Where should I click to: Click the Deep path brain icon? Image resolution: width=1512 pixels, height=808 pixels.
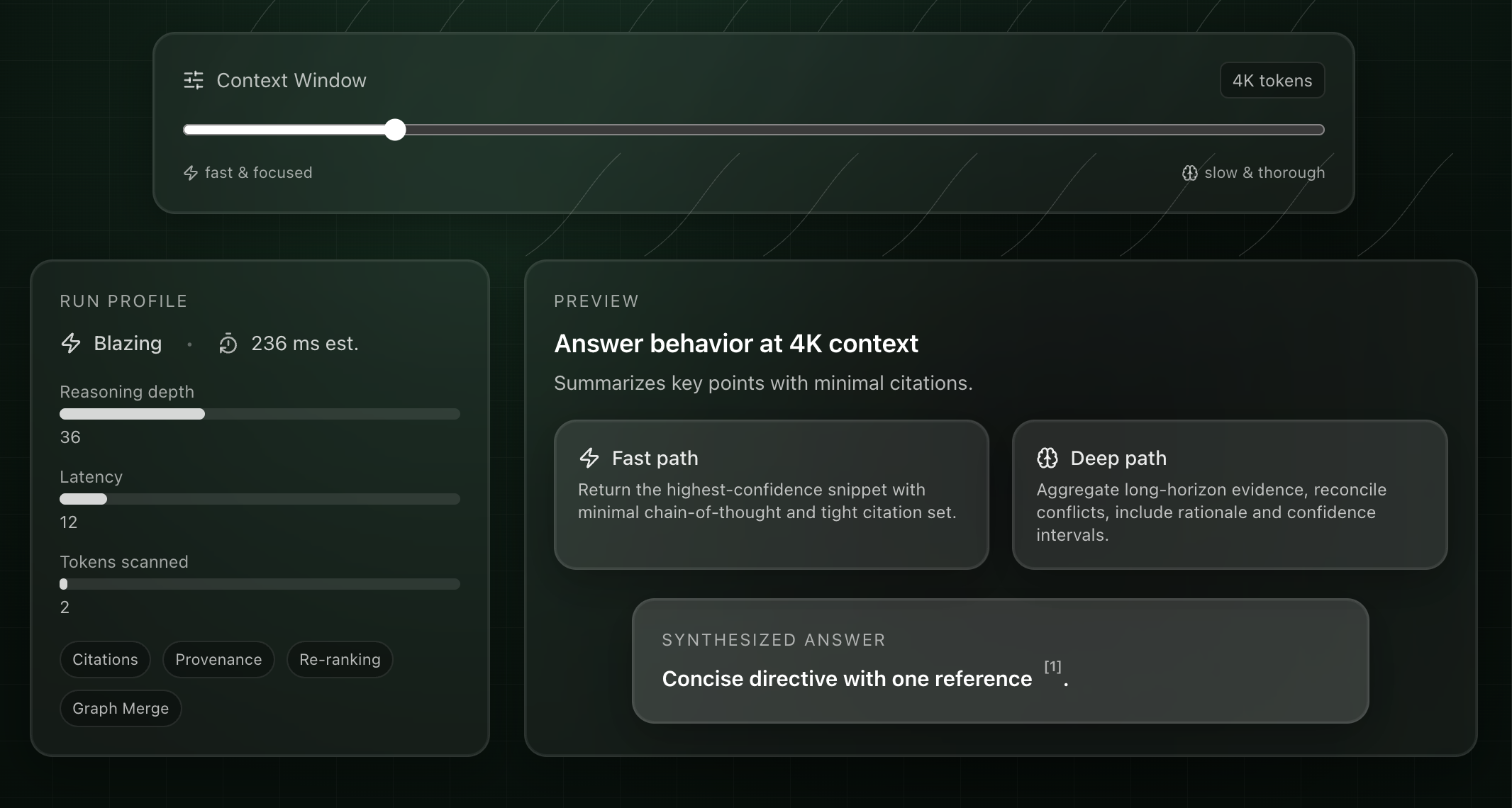coord(1047,458)
